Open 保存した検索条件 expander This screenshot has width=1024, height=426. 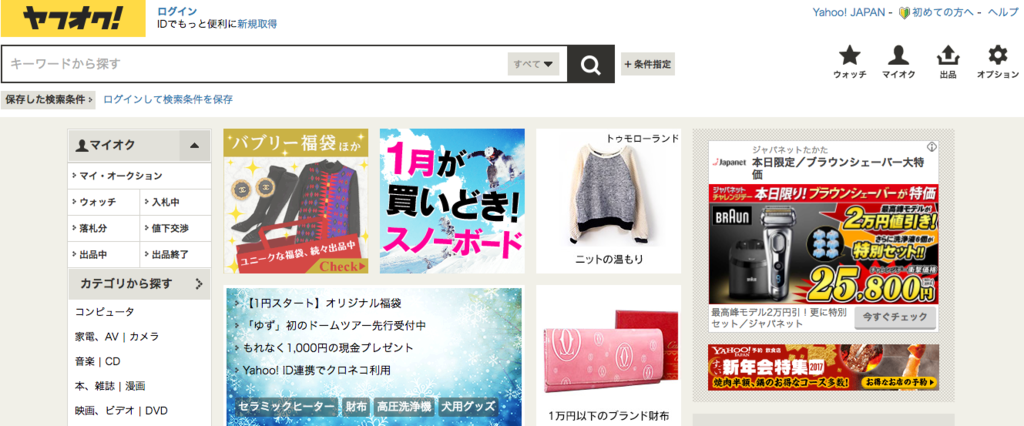[x=49, y=100]
